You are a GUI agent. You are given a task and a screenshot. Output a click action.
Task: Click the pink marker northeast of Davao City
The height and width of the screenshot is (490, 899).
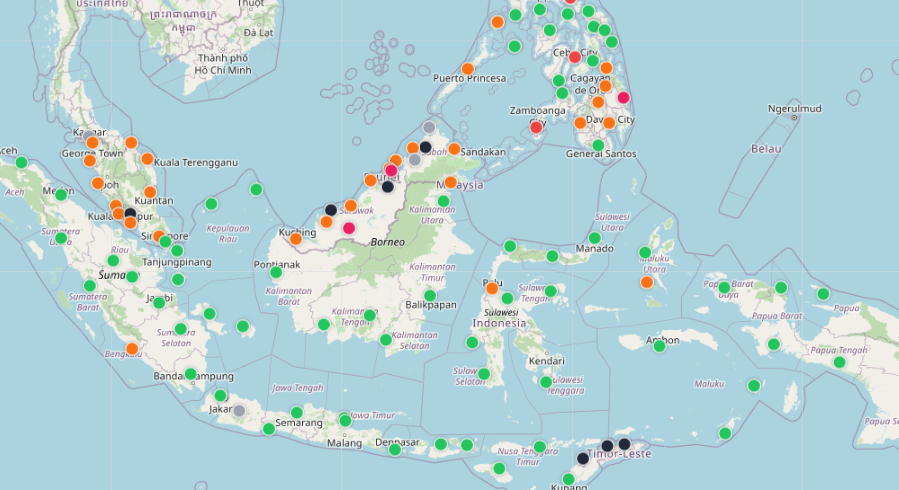[623, 97]
